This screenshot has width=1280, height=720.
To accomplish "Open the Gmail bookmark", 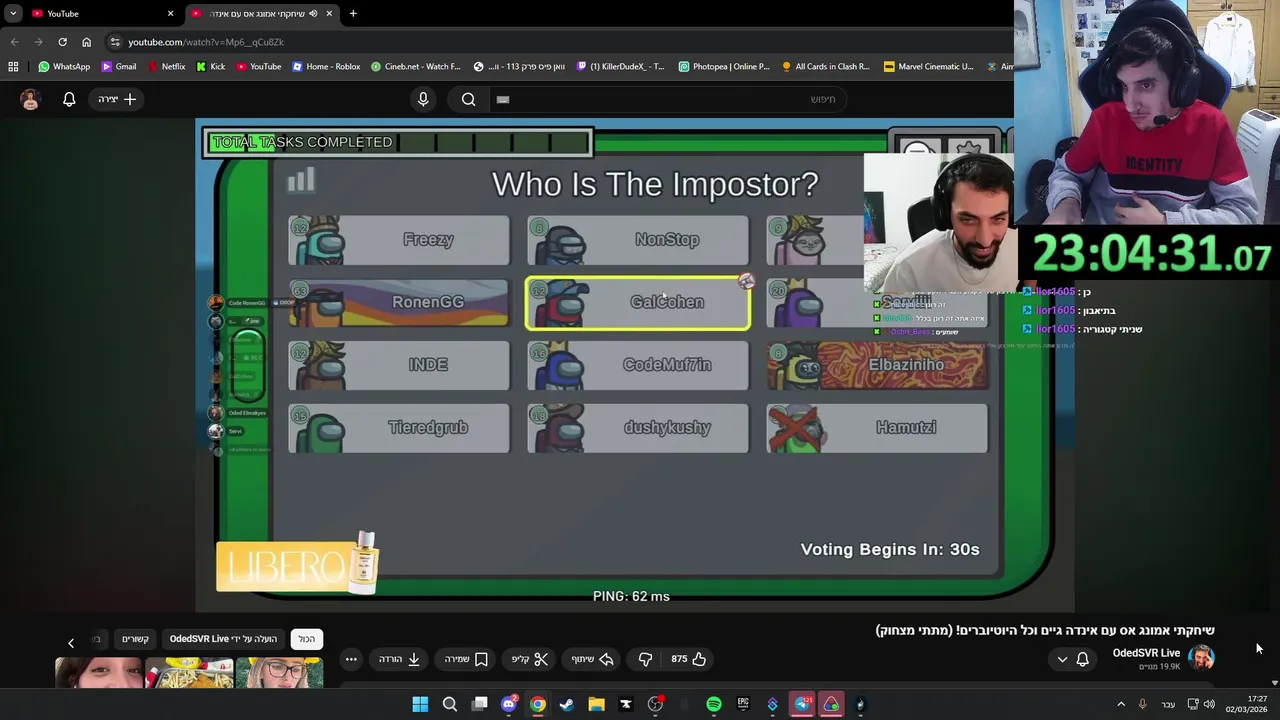I will pos(118,66).
